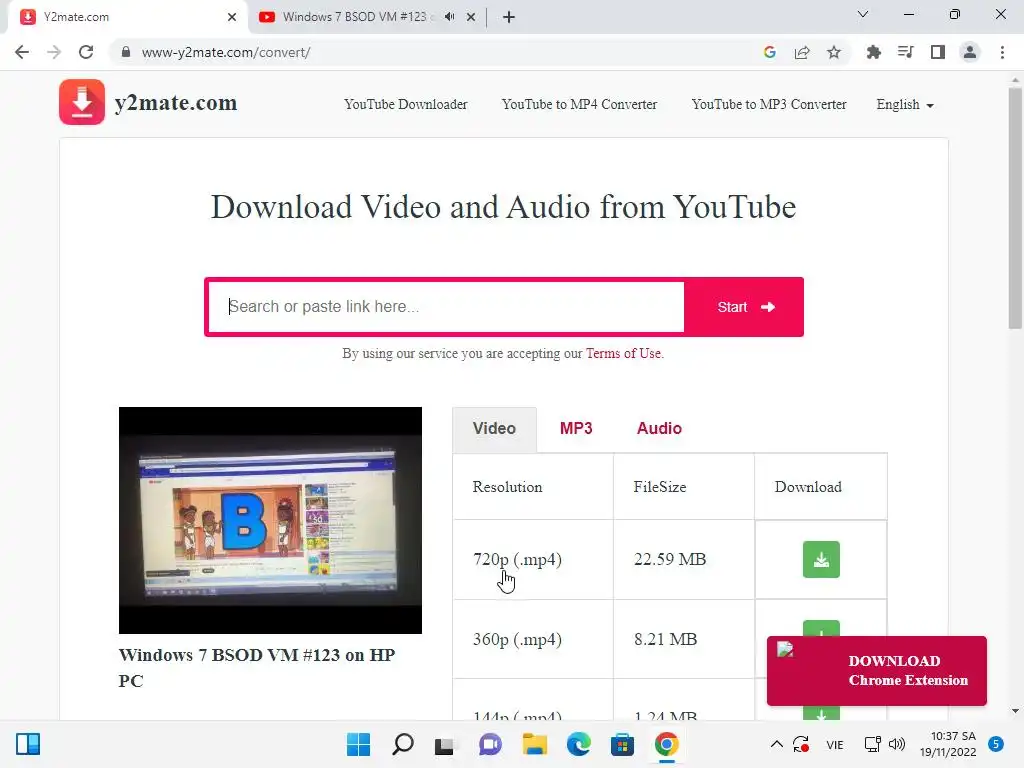Switch to the Y2mate.com browser tab

coord(127,17)
